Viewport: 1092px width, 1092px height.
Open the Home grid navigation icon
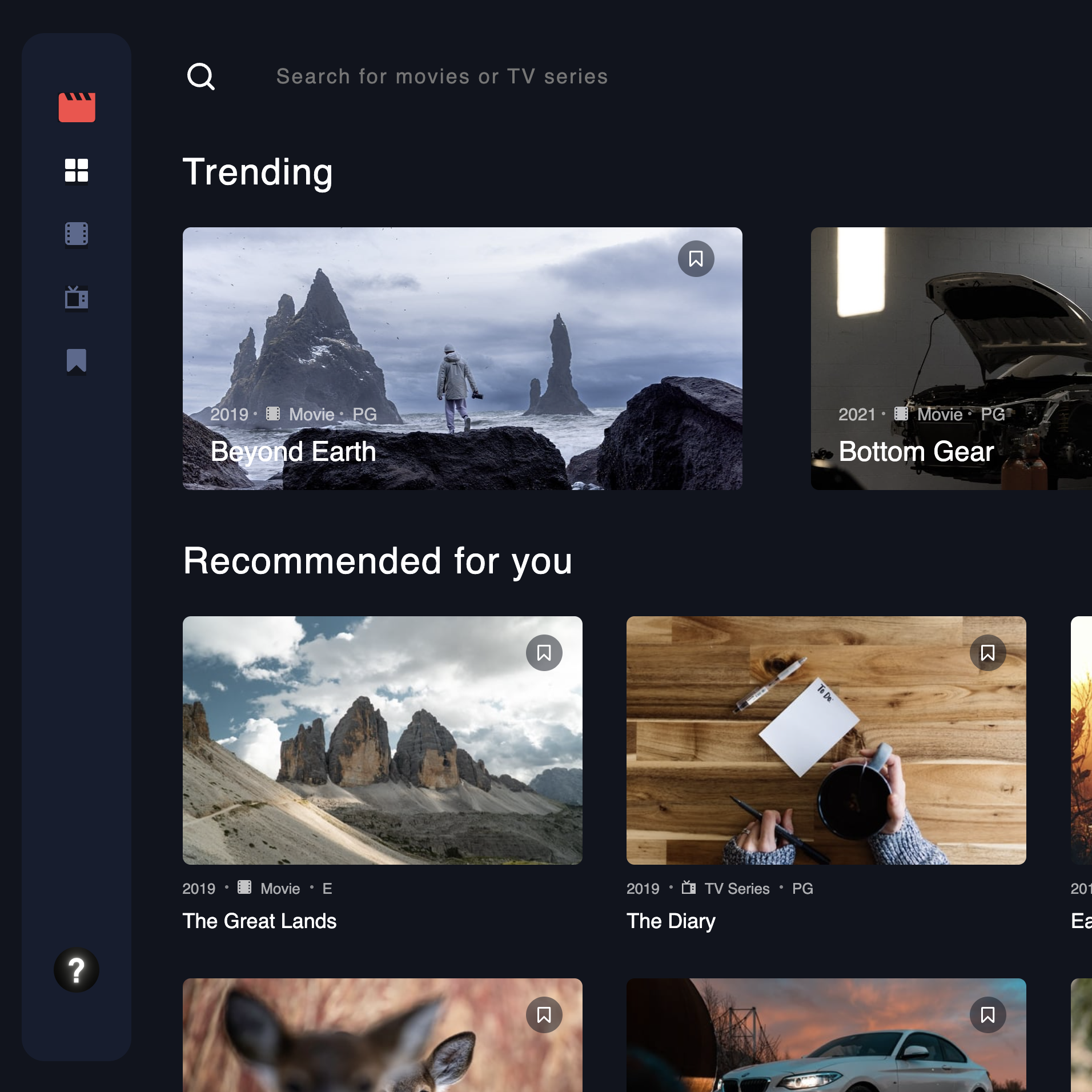pos(77,170)
